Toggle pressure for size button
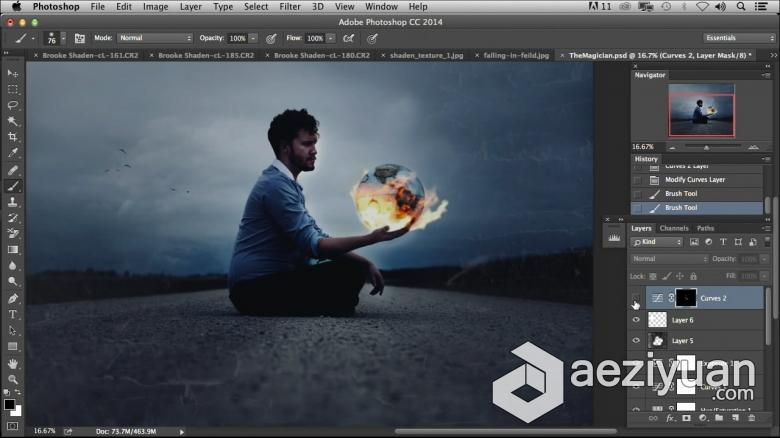The width and height of the screenshot is (780, 438). (372, 38)
